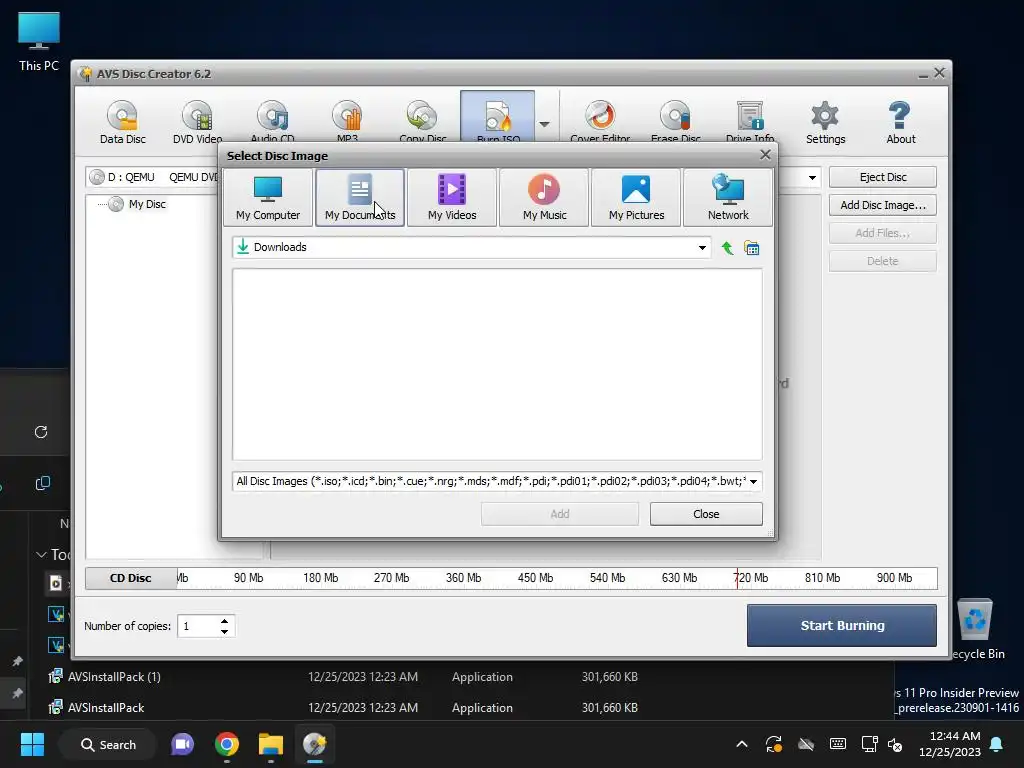The height and width of the screenshot is (768, 1024).
Task: Decrease number of copies by one
Action: click(225, 632)
